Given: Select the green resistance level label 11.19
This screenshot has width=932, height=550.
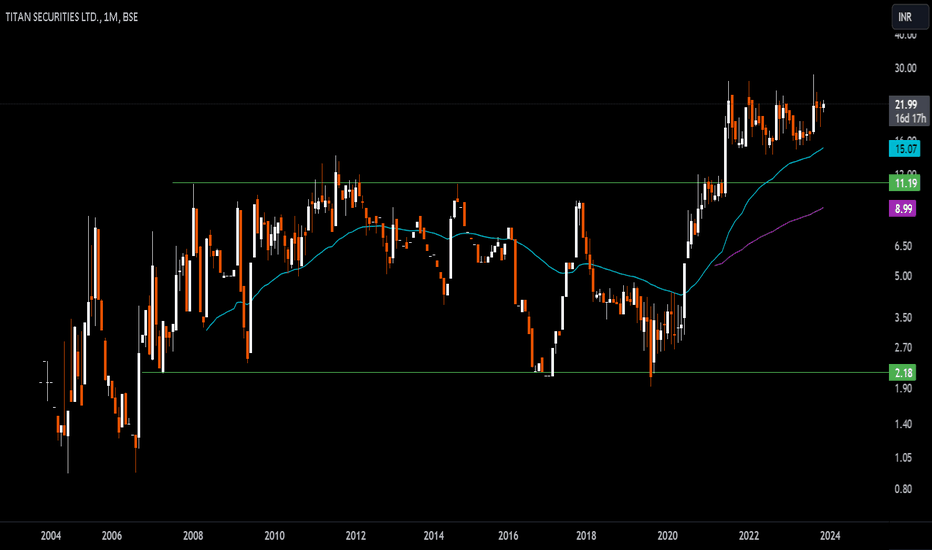Looking at the screenshot, I should point(905,183).
